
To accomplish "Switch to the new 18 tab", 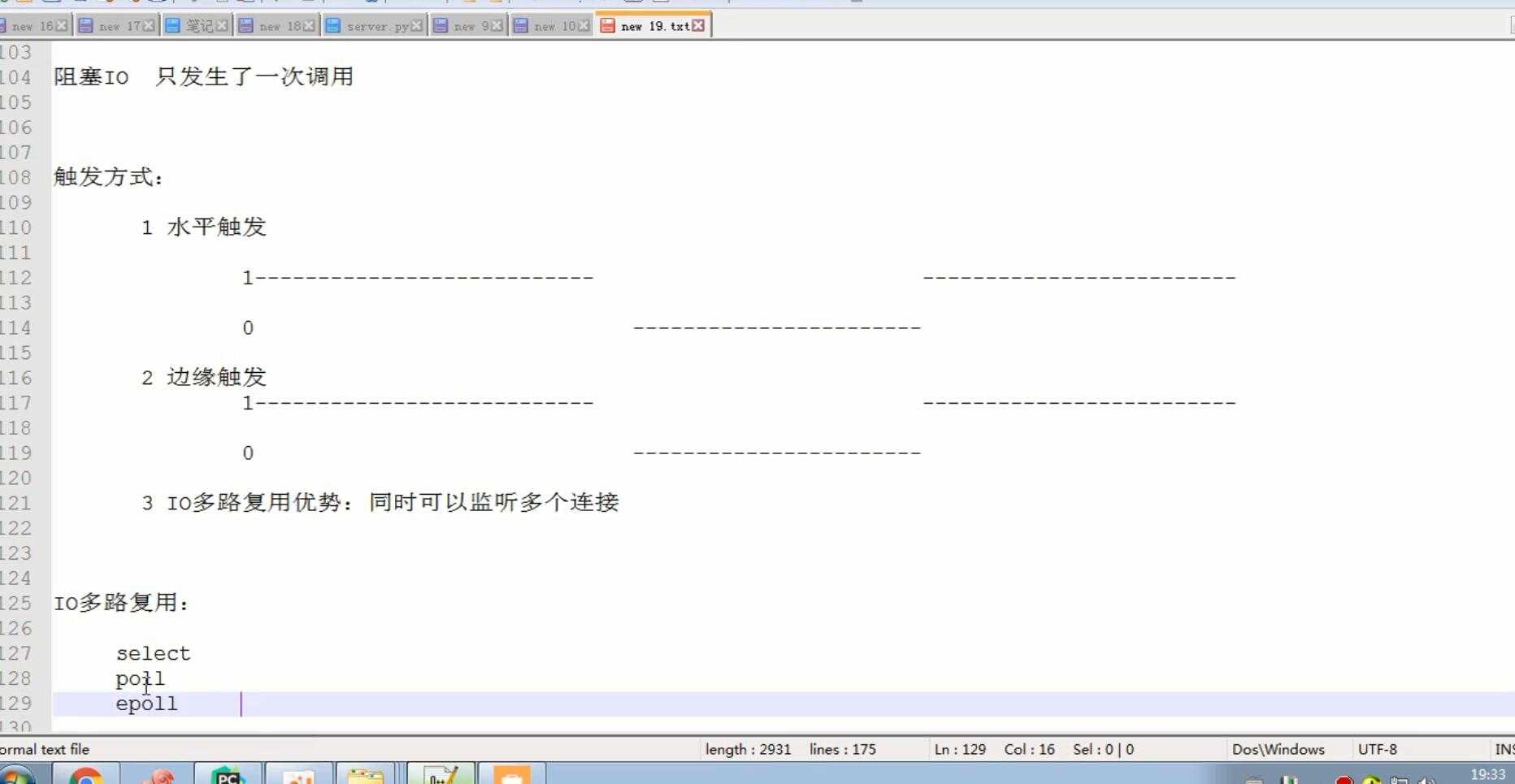I will click(x=280, y=26).
